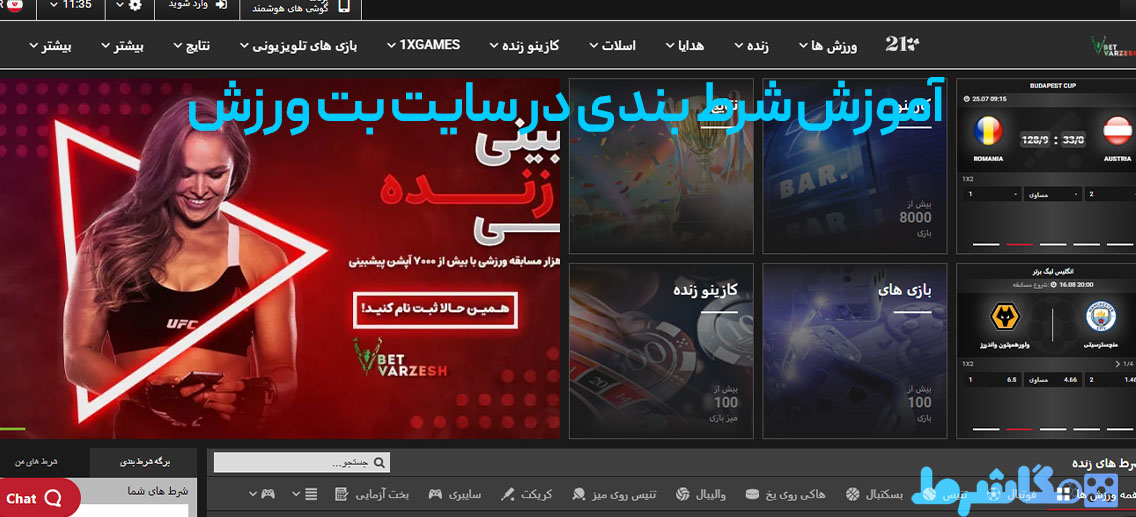Open the slots tile showing 8000 games
The image size is (1136, 517).
[x=855, y=166]
